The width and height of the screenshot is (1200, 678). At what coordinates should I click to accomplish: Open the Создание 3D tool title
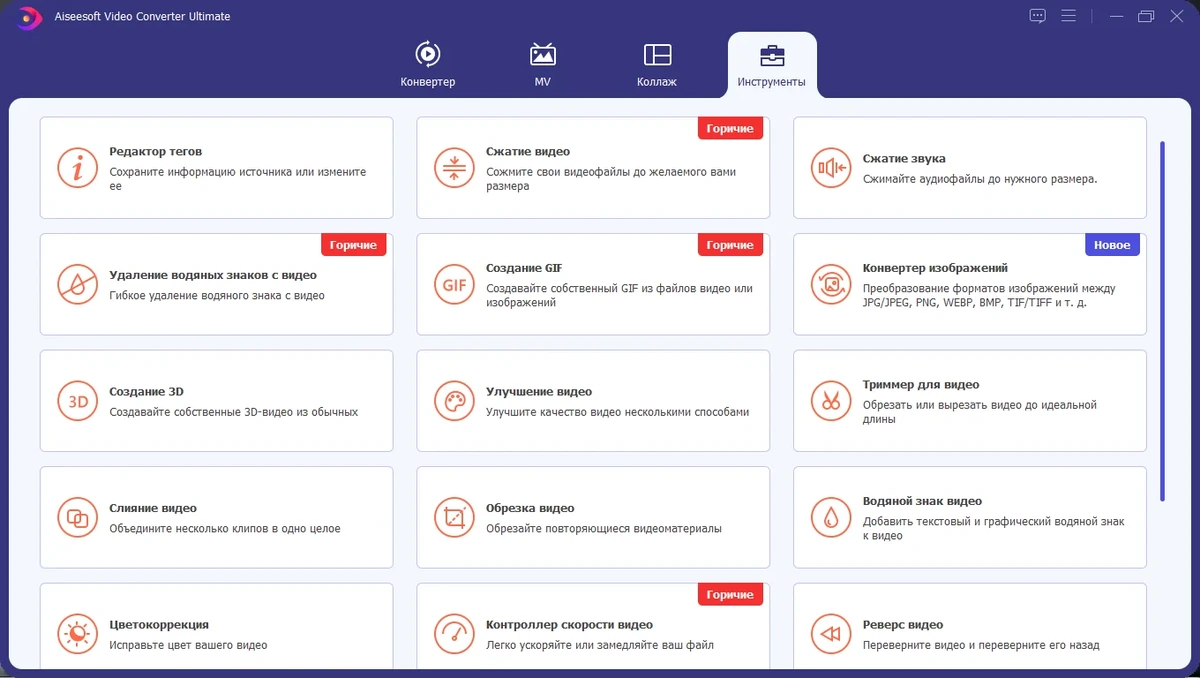pos(146,392)
